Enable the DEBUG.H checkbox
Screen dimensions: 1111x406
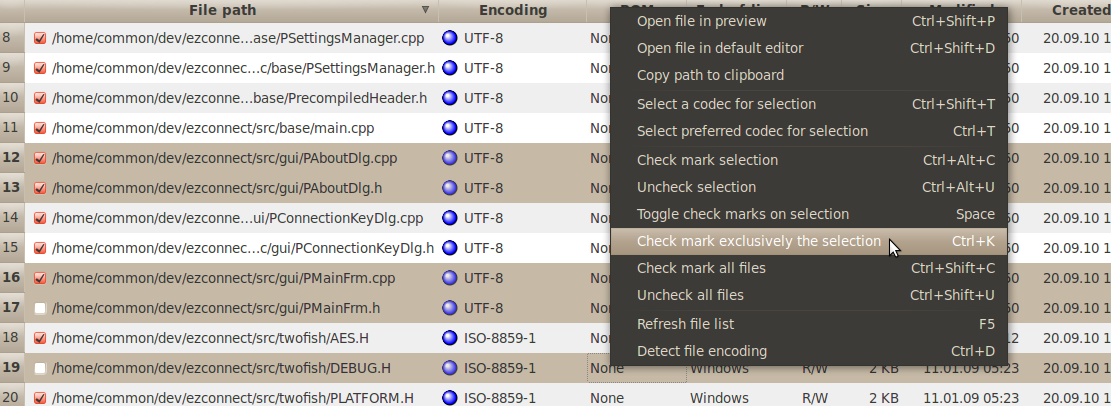40,368
